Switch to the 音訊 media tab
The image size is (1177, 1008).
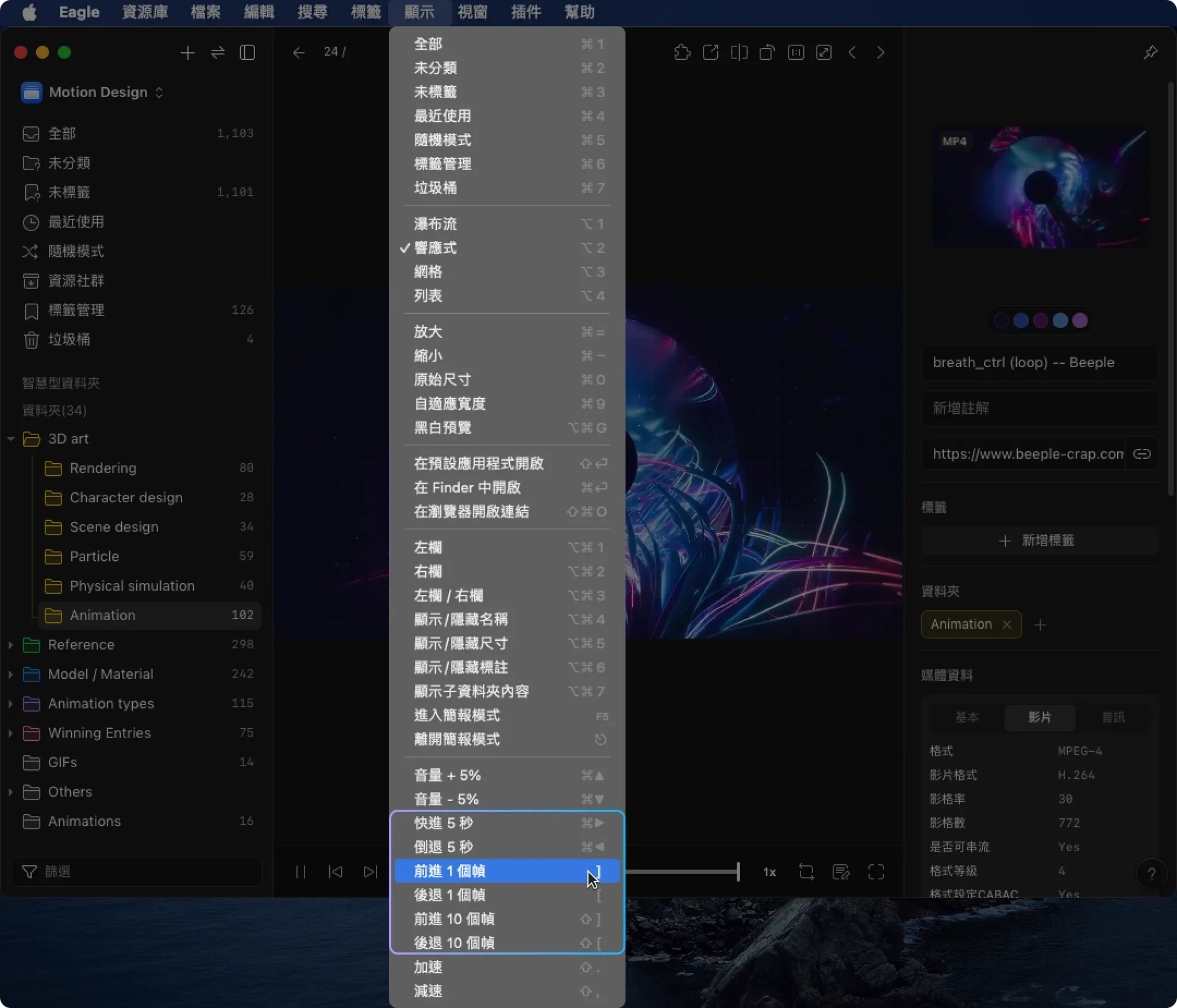click(1113, 717)
